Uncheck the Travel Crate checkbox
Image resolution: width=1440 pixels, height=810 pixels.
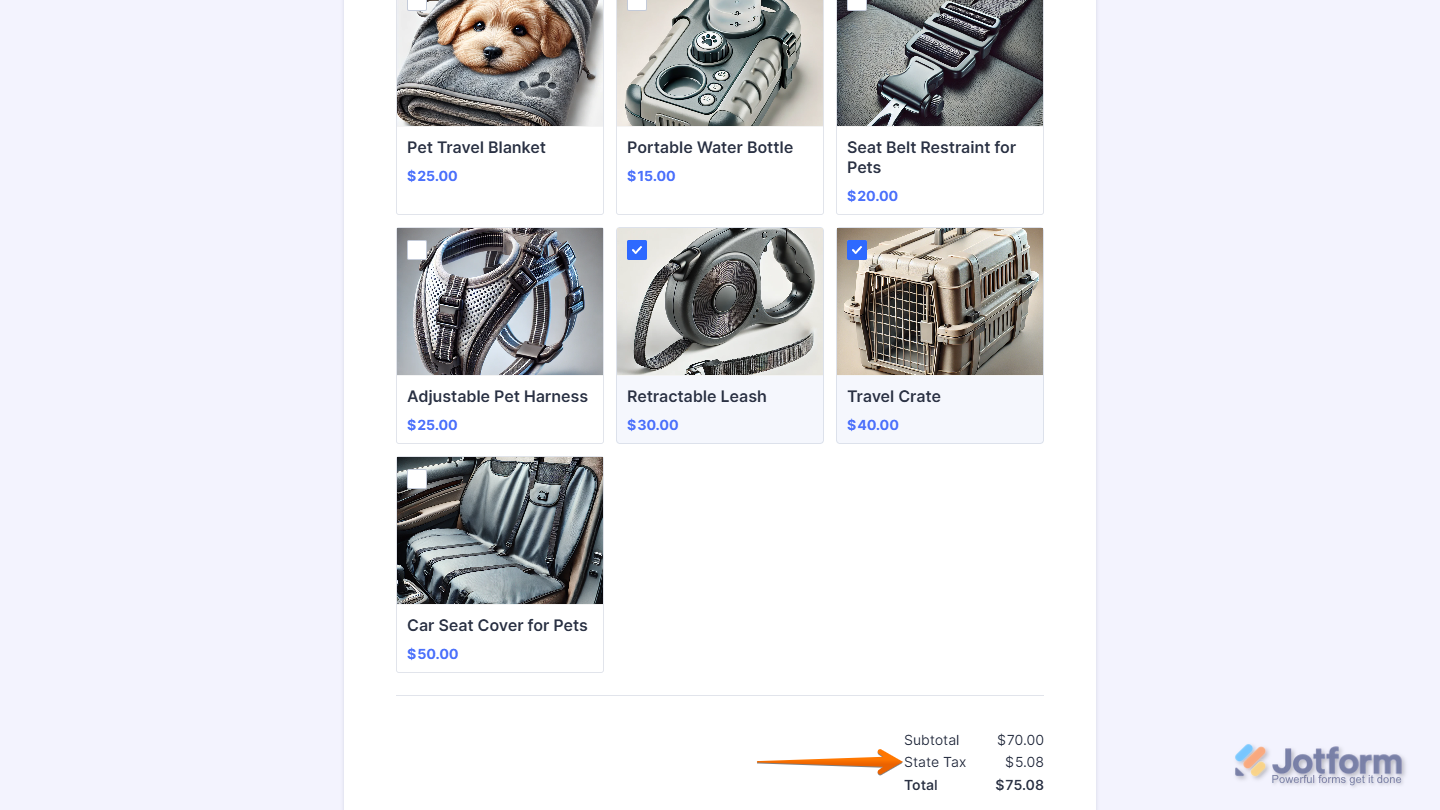pyautogui.click(x=857, y=250)
